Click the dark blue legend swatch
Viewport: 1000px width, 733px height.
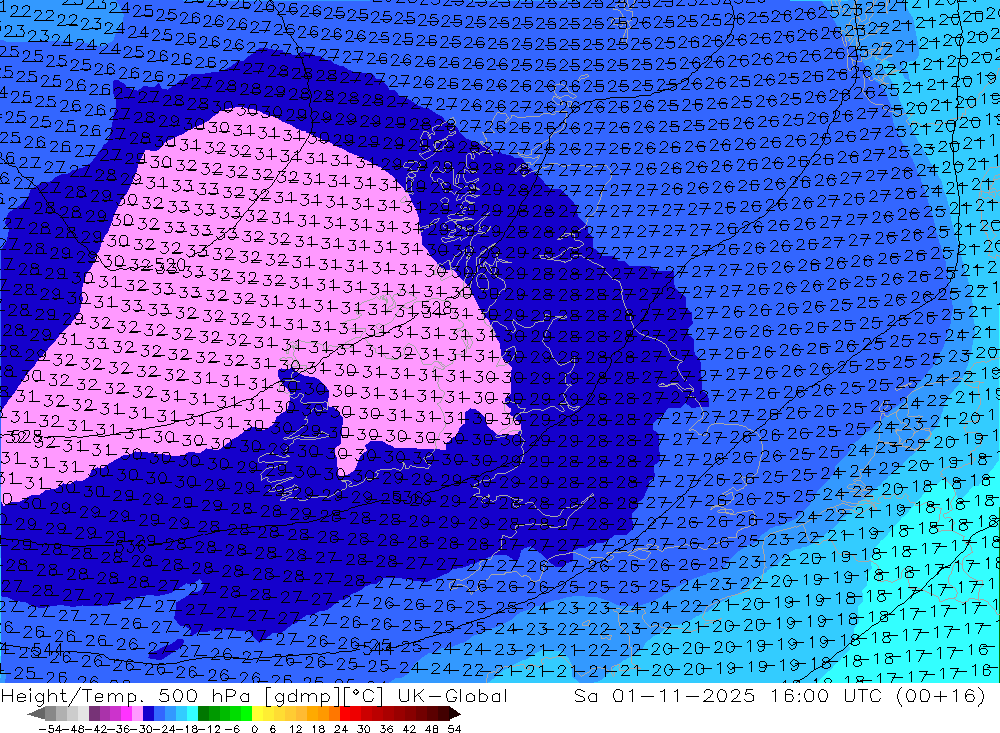(x=148, y=714)
